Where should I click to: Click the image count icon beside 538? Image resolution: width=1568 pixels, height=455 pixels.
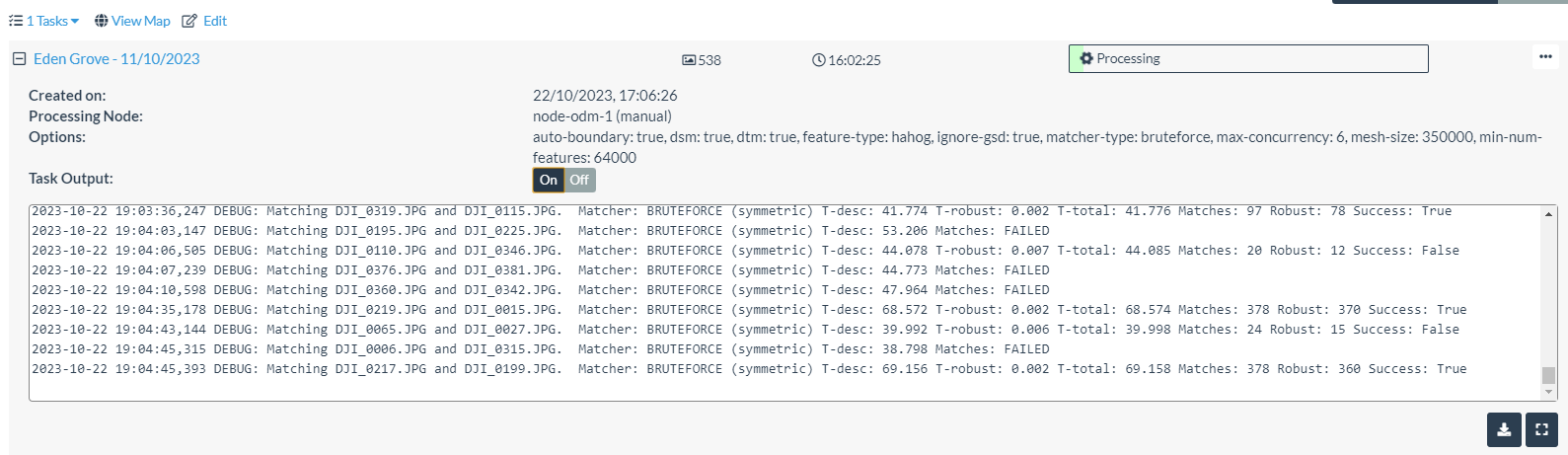[689, 60]
